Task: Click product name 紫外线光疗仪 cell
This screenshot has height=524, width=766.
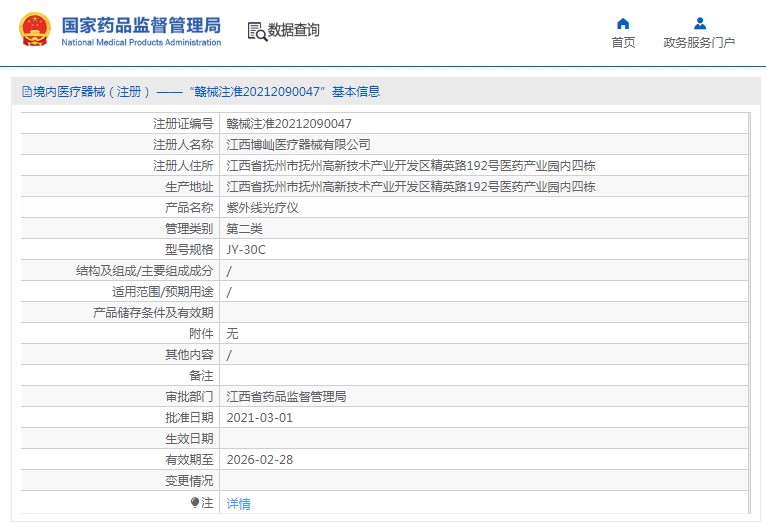Action: pos(262,207)
